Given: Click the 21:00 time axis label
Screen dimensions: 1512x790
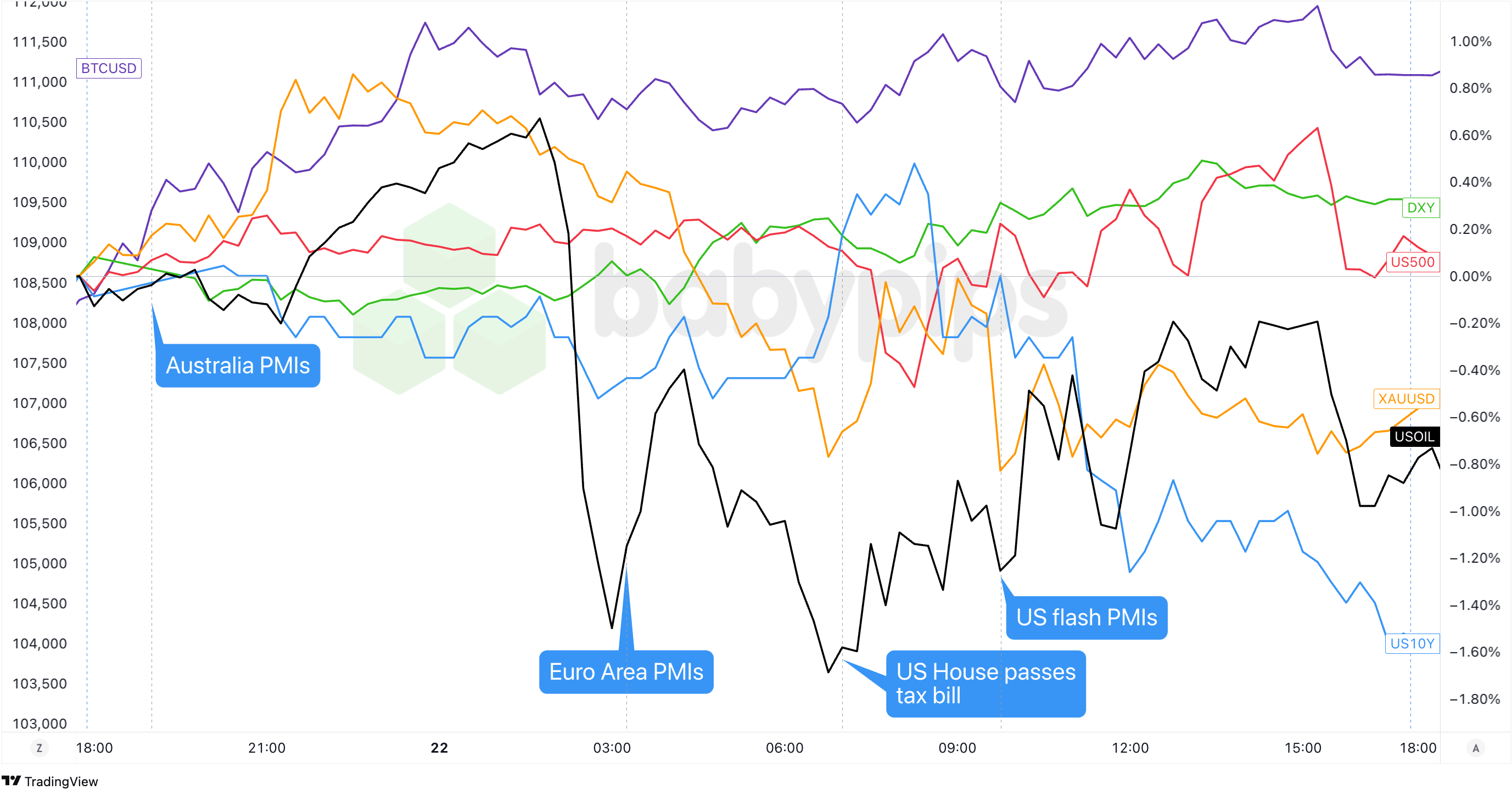Looking at the screenshot, I should point(266,748).
